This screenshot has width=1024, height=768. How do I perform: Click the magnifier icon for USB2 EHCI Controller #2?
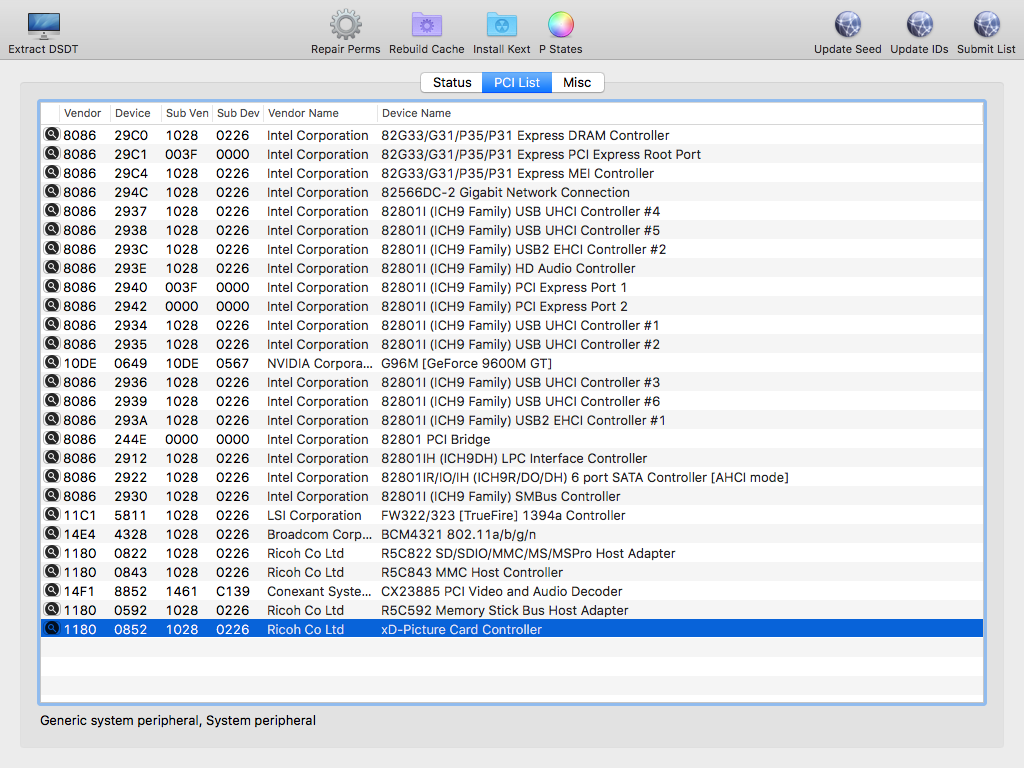tap(52, 249)
